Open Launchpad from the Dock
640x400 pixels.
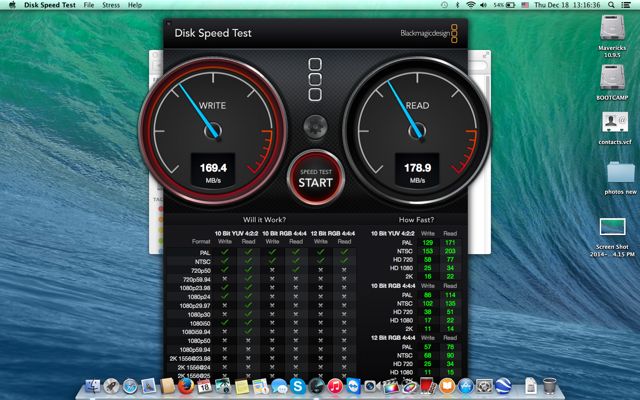click(x=111, y=386)
